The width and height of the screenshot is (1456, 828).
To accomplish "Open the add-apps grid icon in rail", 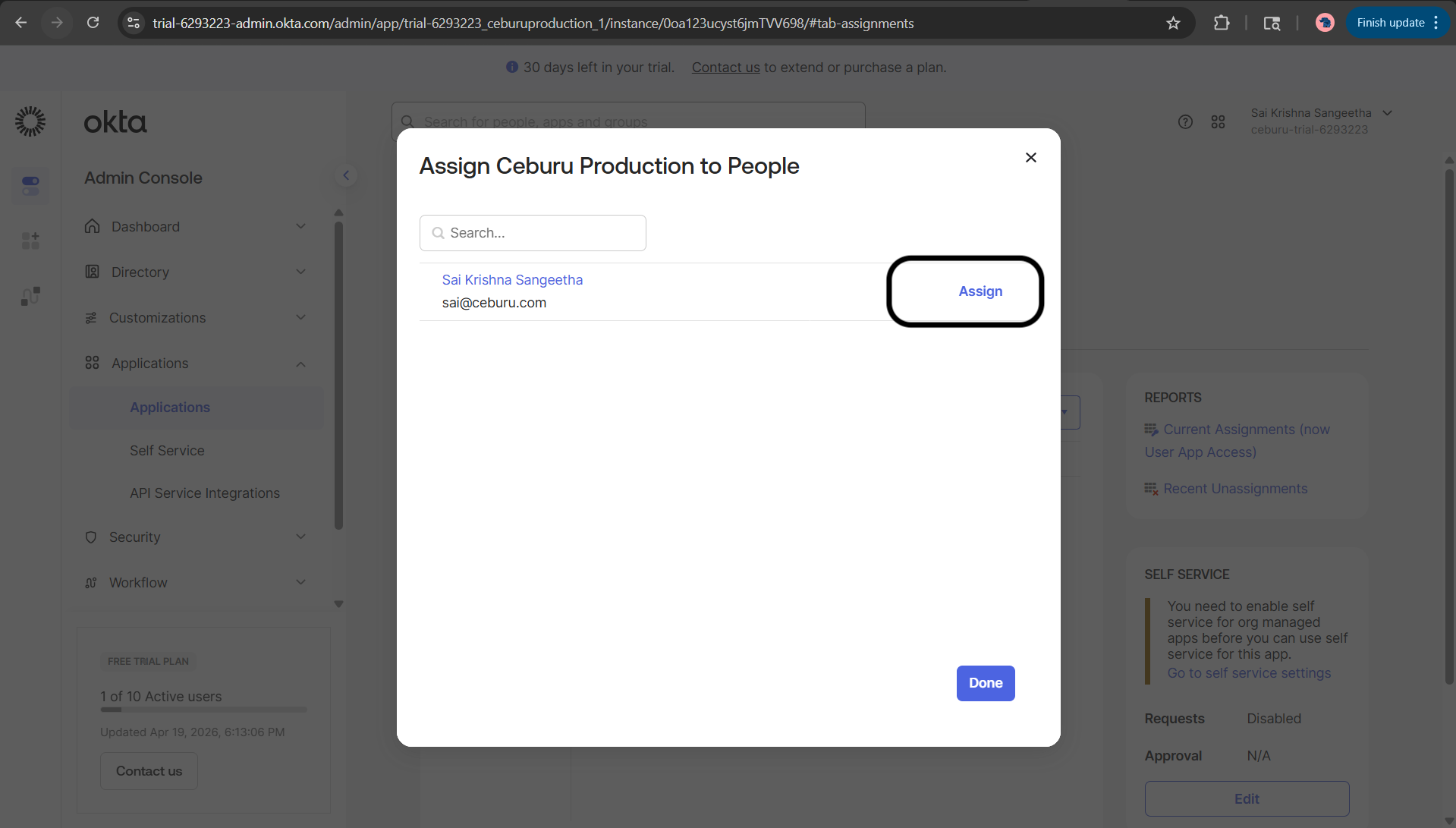I will click(30, 241).
